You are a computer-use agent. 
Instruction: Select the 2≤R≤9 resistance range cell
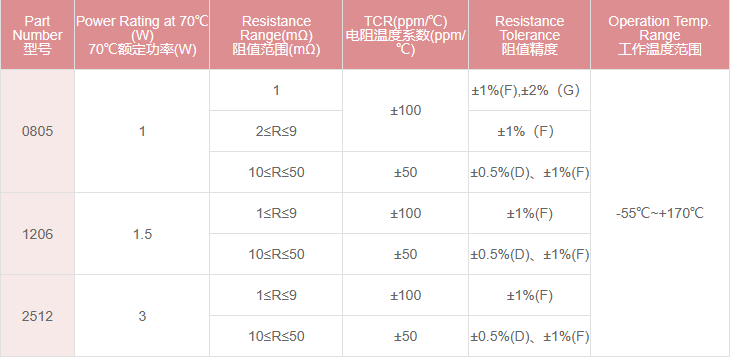tap(276, 131)
